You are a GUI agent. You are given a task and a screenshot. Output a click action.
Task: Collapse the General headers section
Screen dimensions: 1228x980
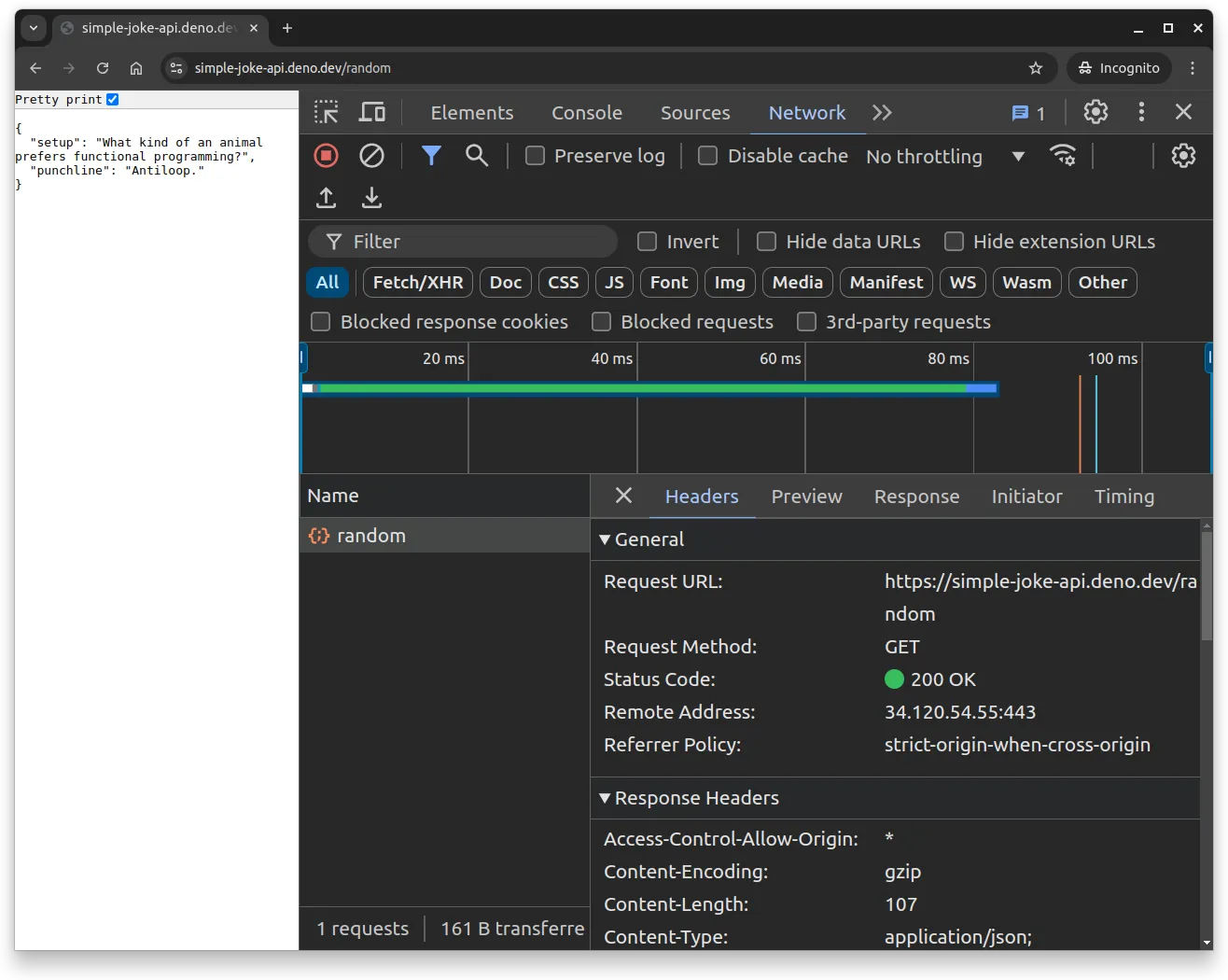coord(605,539)
